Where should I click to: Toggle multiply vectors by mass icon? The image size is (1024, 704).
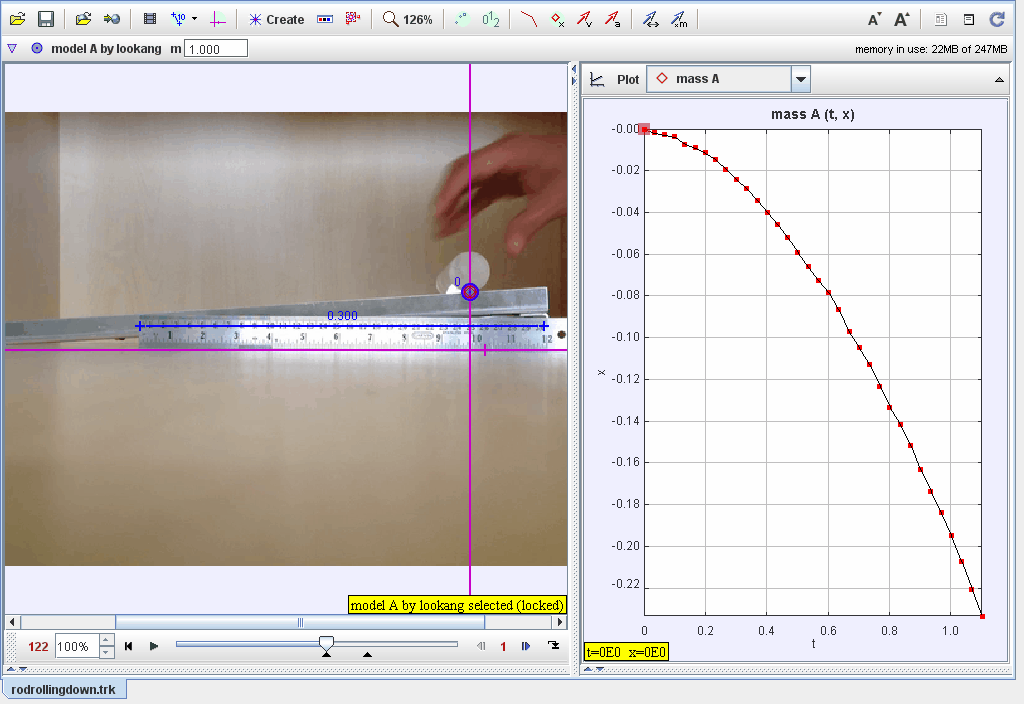pos(679,20)
